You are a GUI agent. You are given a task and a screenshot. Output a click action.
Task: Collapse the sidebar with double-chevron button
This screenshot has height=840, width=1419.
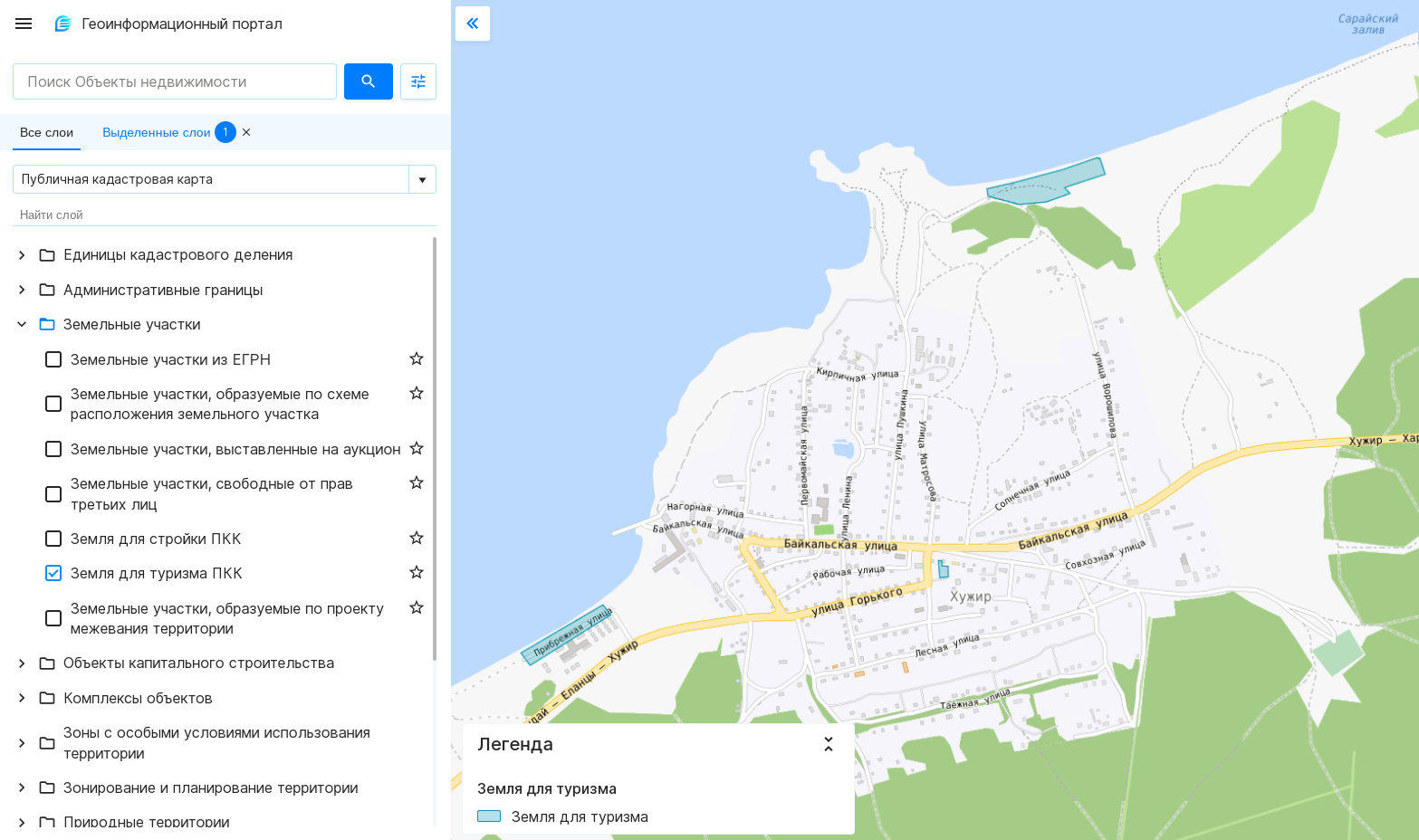473,24
